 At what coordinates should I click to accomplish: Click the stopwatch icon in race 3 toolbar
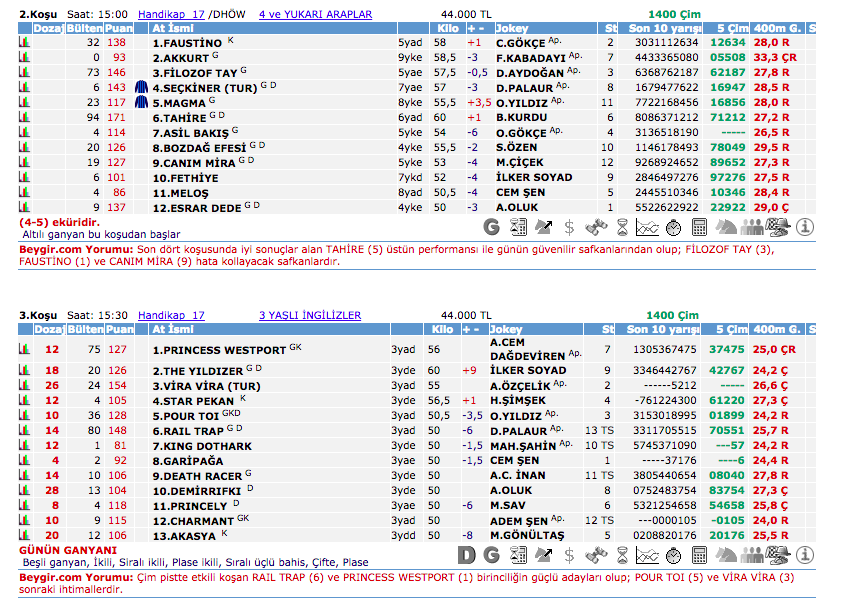673,554
